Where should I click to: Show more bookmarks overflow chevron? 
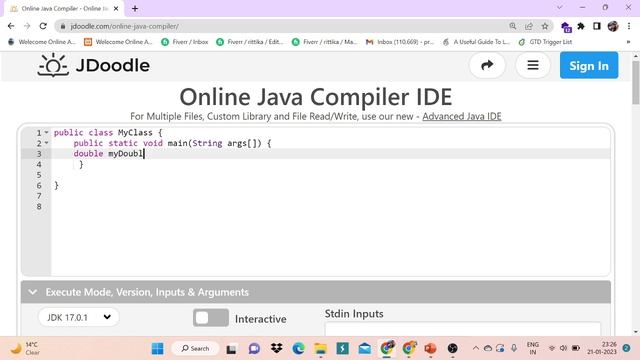pos(628,42)
